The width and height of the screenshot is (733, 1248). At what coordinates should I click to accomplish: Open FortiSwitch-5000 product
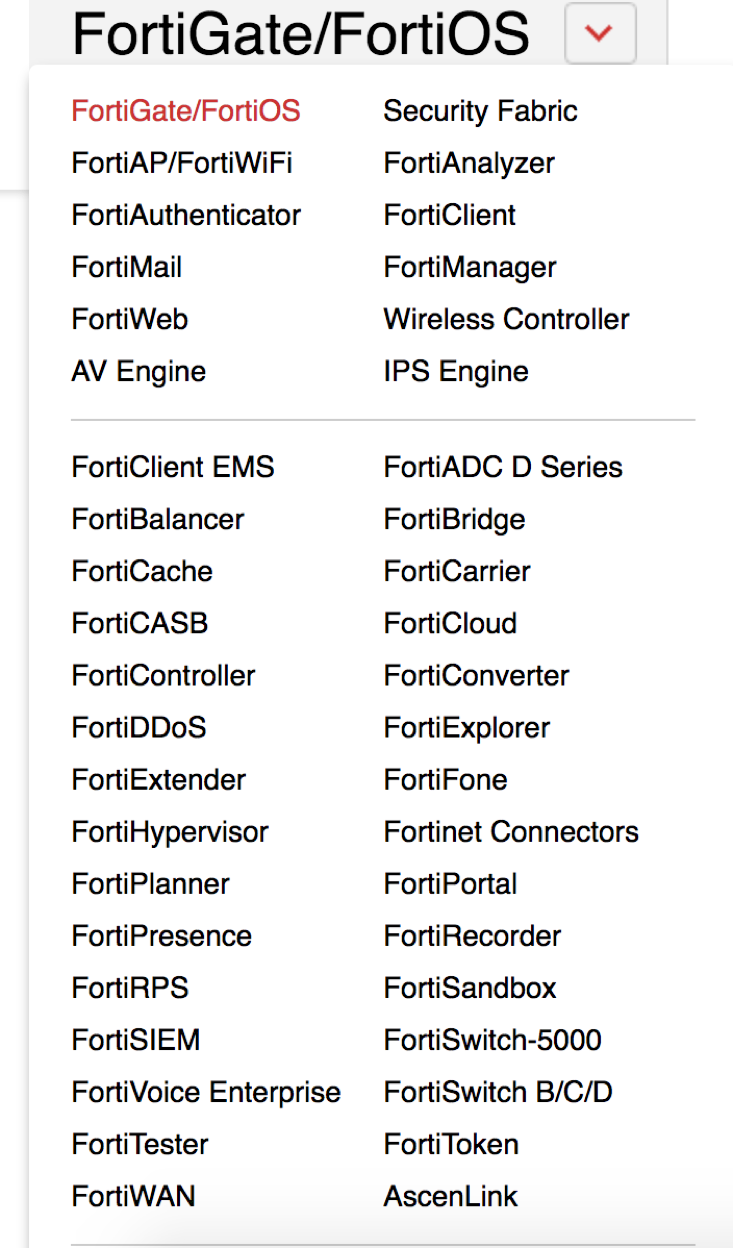[x=492, y=1040]
